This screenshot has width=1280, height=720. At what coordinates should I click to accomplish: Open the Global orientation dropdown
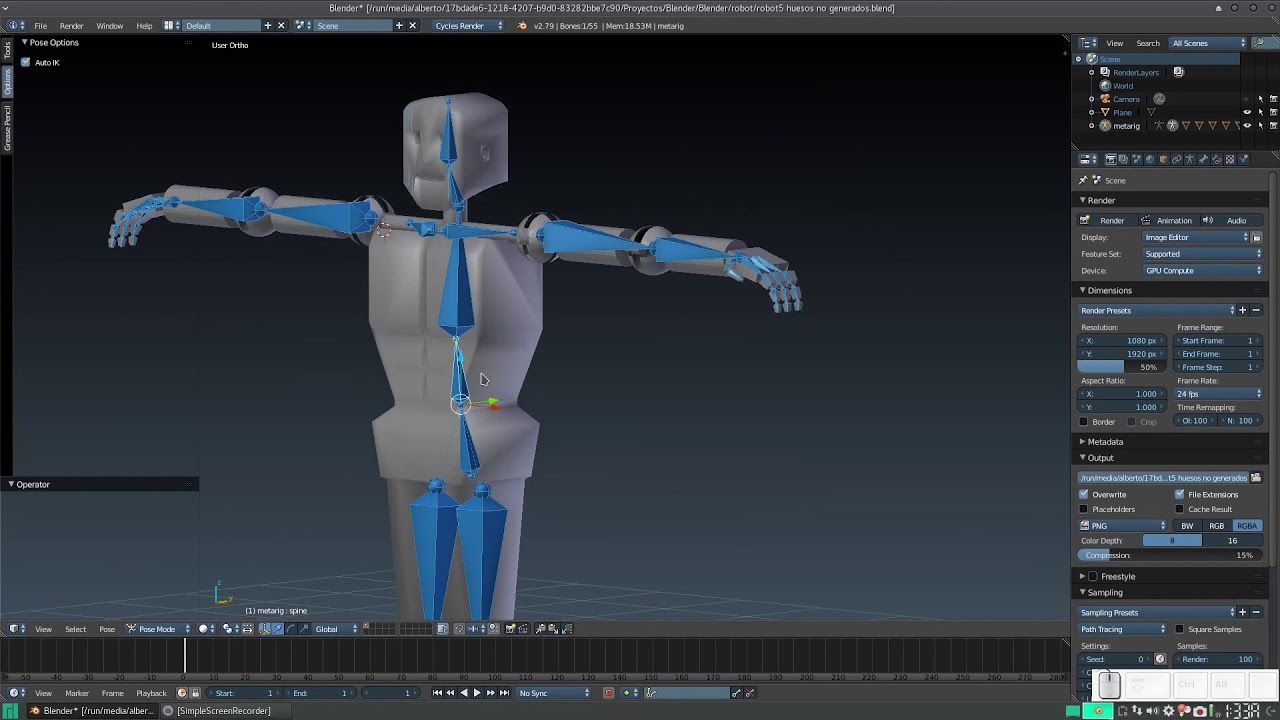[x=335, y=629]
